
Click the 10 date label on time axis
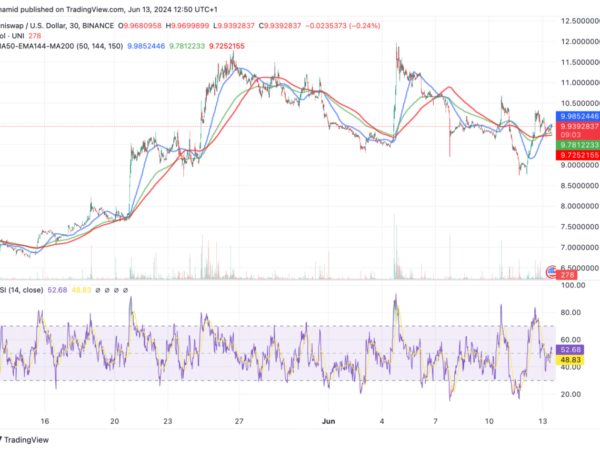point(489,421)
